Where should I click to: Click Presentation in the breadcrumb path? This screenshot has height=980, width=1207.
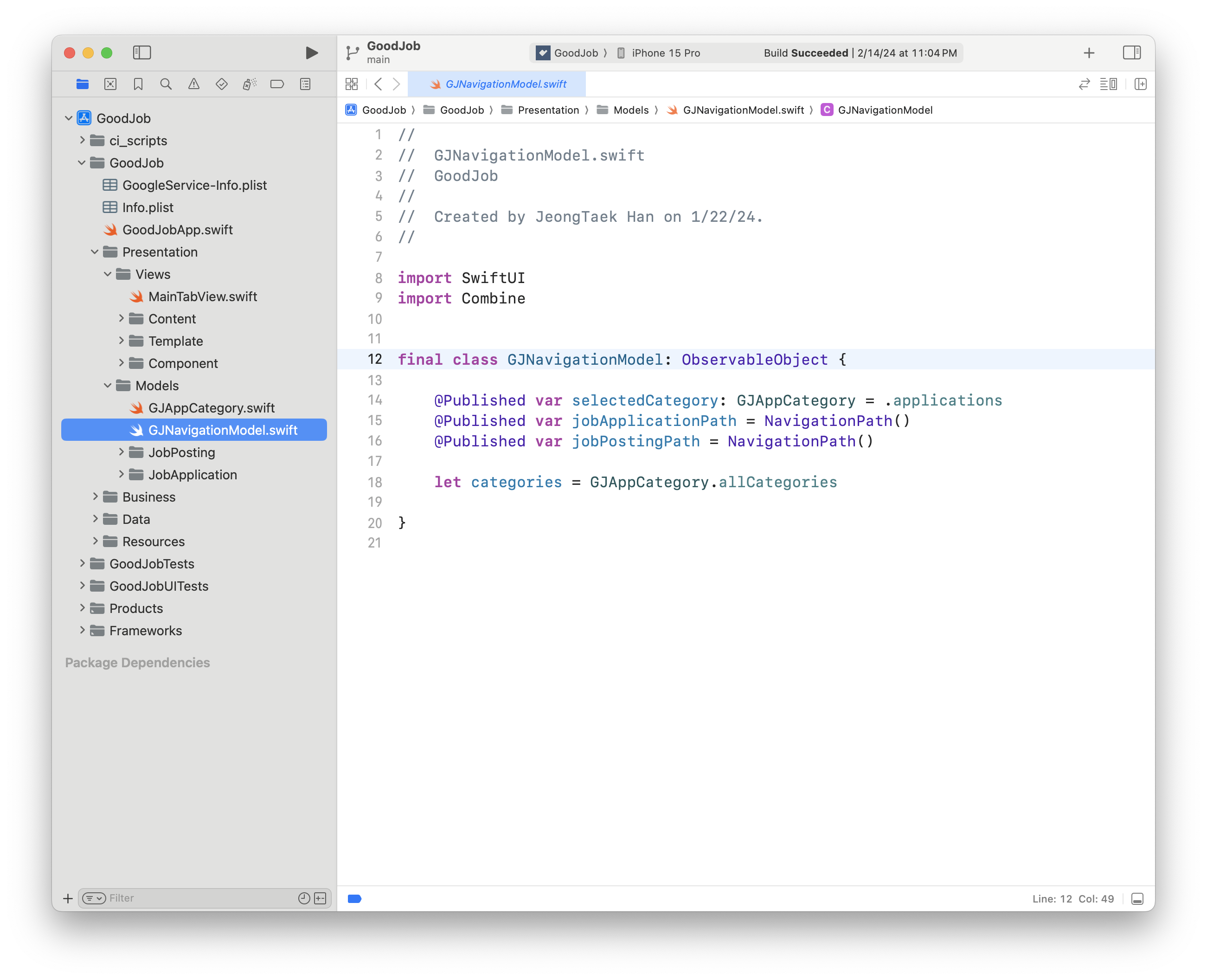[x=547, y=110]
